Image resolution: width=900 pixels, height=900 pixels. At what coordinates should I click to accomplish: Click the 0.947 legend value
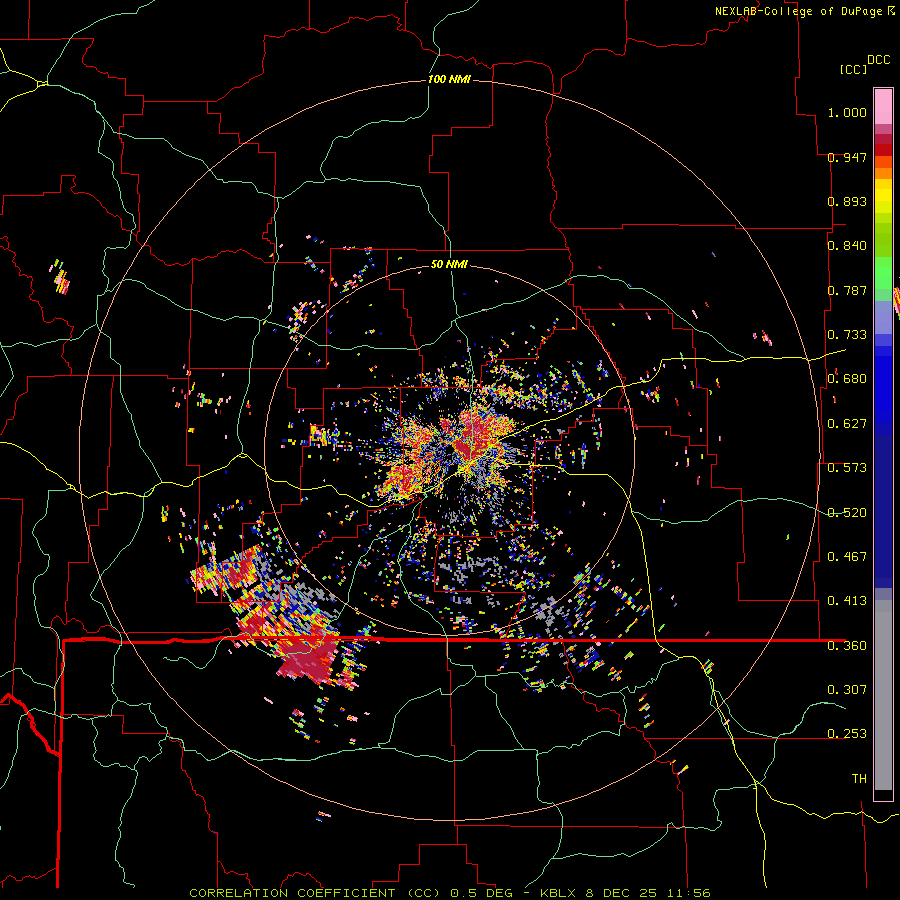(847, 157)
